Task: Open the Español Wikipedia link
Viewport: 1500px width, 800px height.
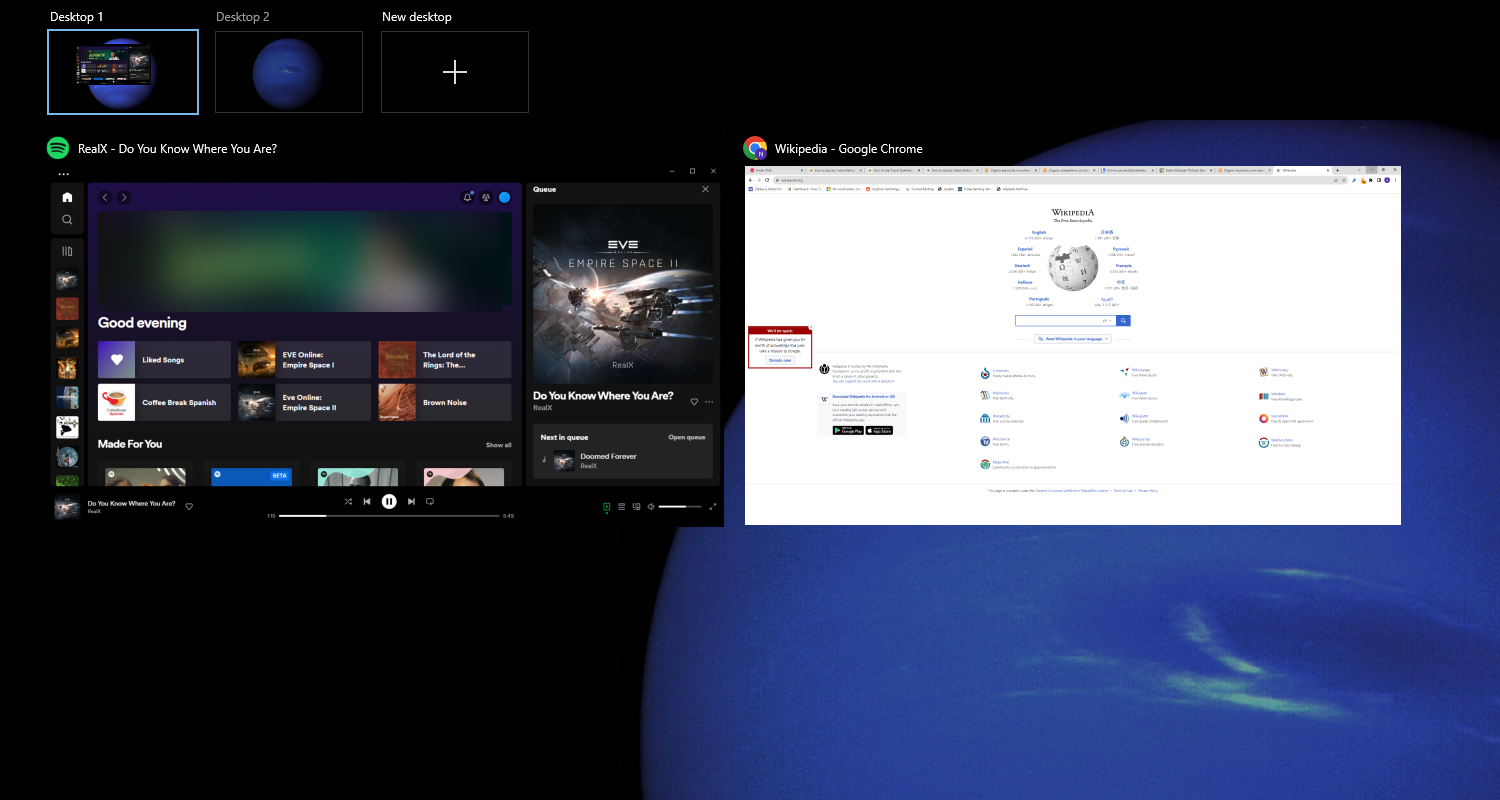Action: click(x=1026, y=249)
